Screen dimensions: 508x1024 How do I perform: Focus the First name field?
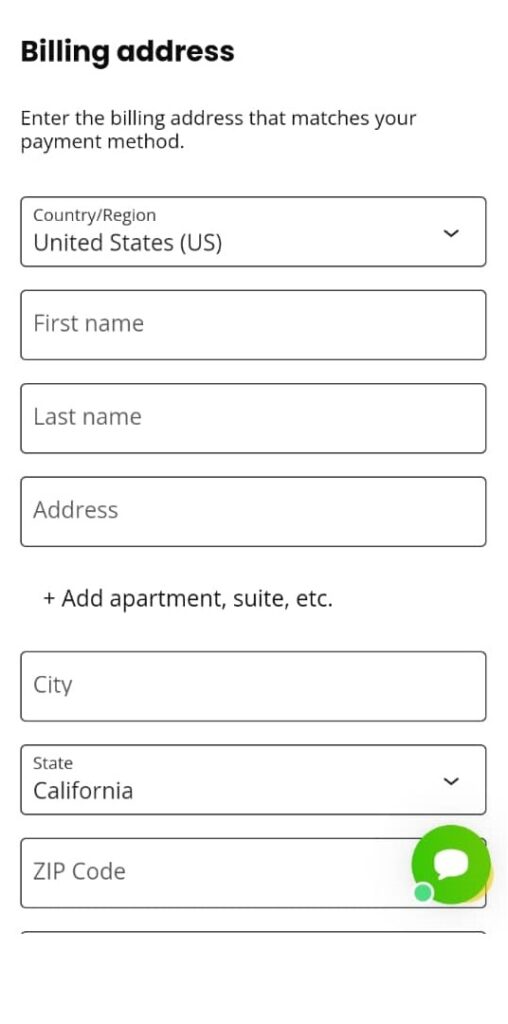tap(253, 325)
